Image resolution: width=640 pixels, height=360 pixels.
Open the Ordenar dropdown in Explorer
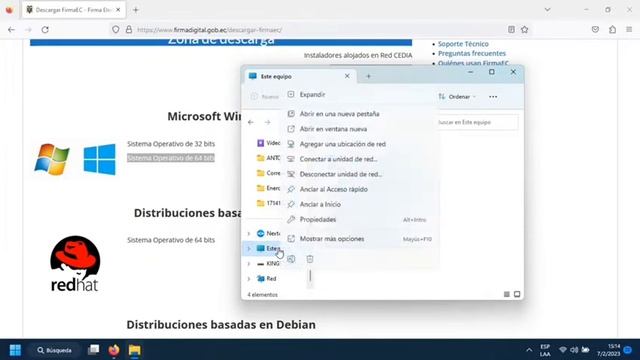[x=457, y=97]
